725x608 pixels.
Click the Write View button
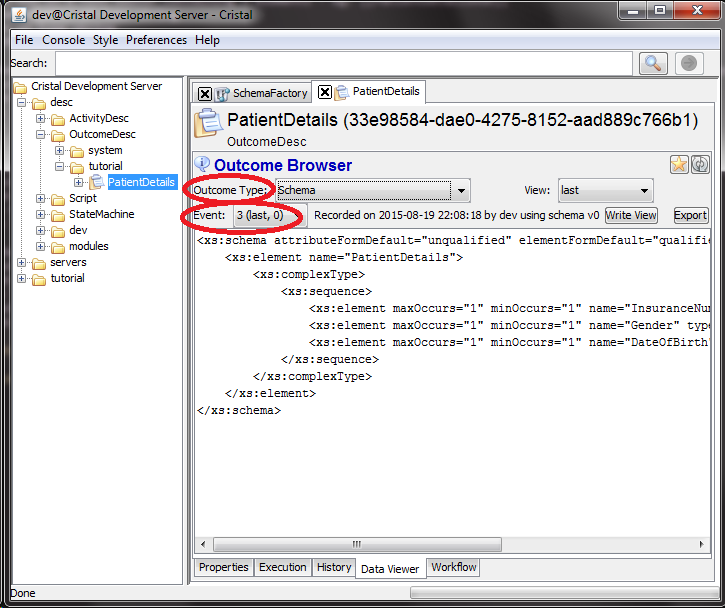point(631,215)
